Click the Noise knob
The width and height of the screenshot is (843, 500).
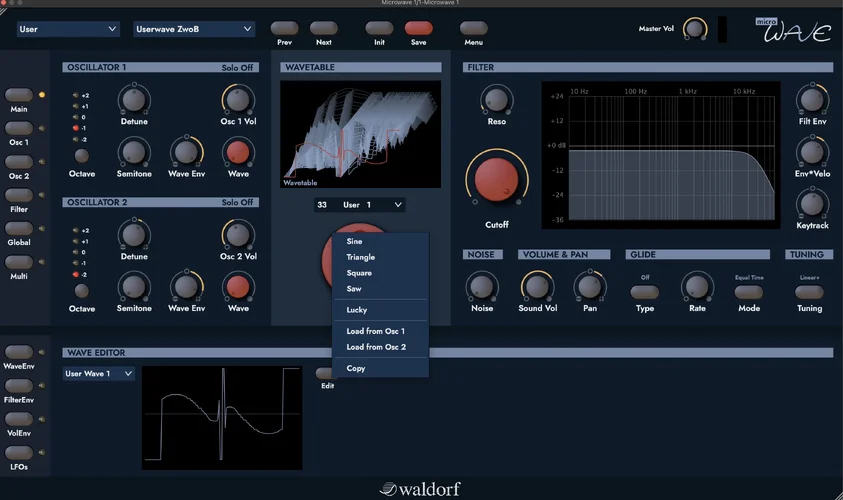pos(482,287)
